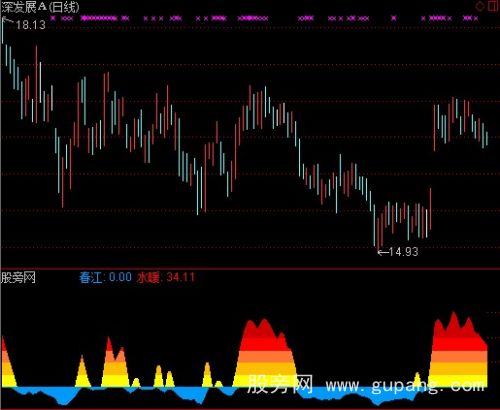This screenshot has height=410, width=500.
Task: Click the red divider between chart and indicator
Action: [250, 268]
